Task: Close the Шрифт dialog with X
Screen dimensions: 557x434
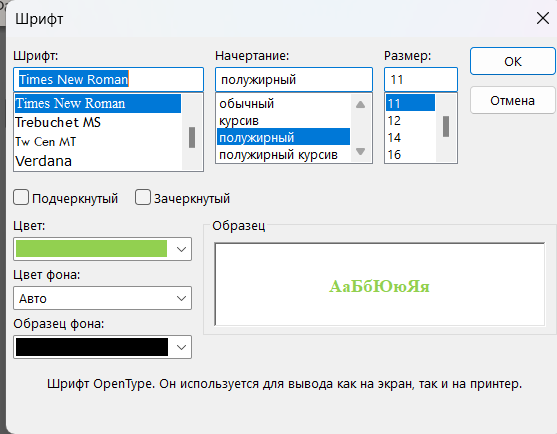Action: (542, 18)
